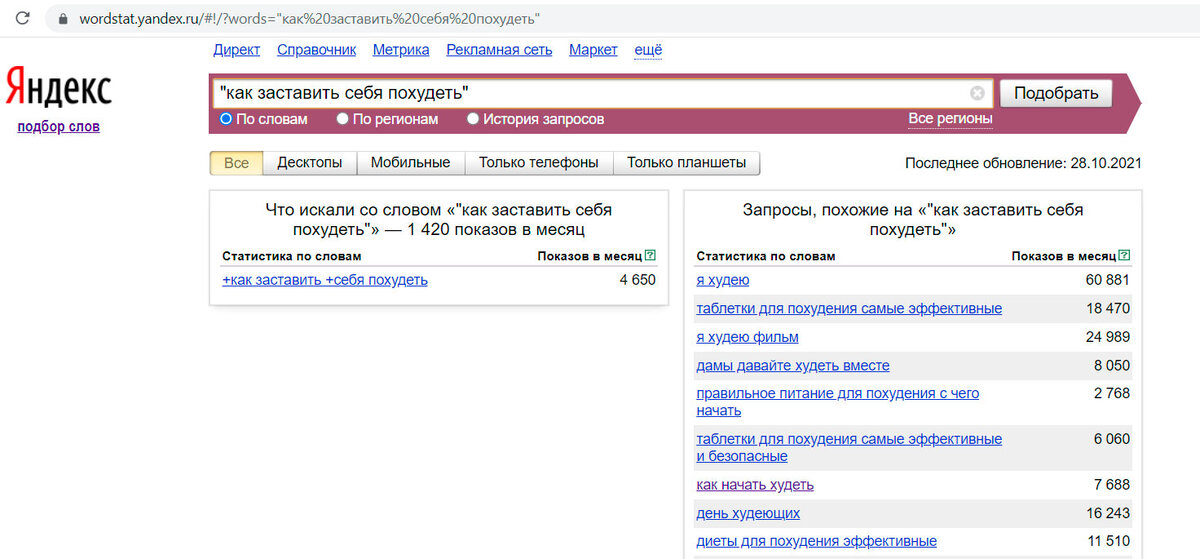The height and width of the screenshot is (559, 1200).
Task: Expand the 'ещё' services menu
Action: coord(648,50)
